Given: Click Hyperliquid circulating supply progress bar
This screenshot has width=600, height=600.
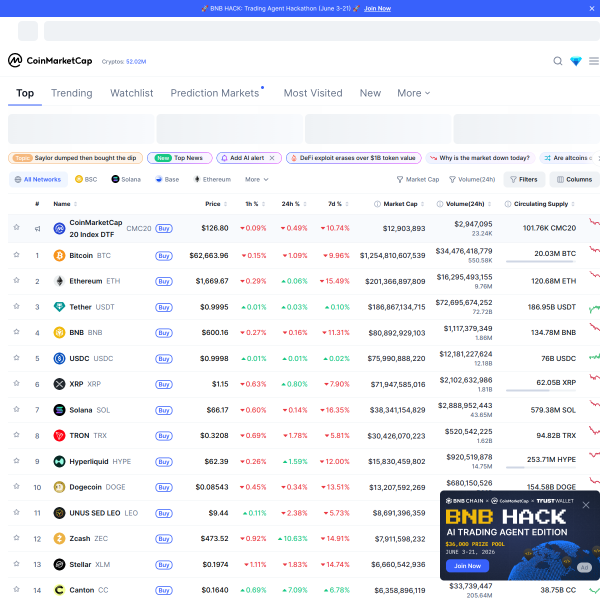Looking at the screenshot, I should (x=541, y=468).
